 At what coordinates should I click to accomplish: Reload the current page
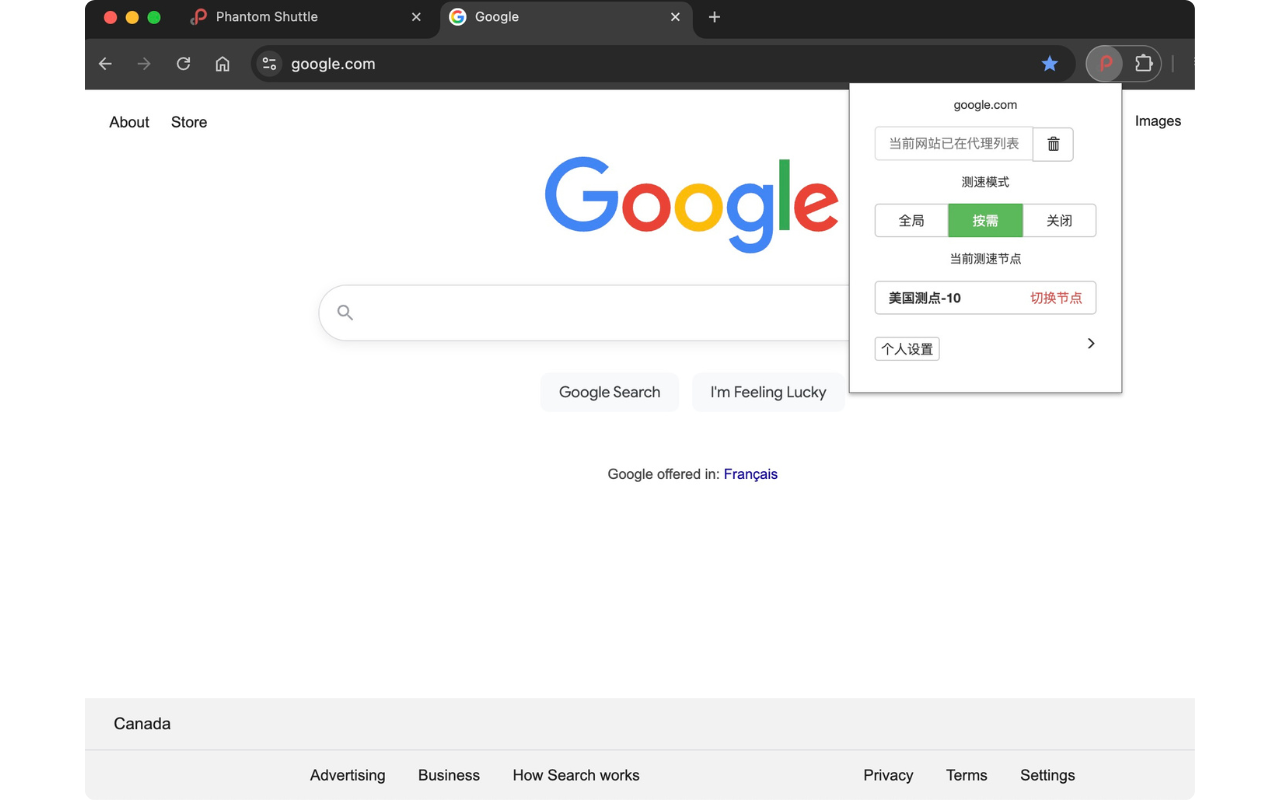pos(183,63)
